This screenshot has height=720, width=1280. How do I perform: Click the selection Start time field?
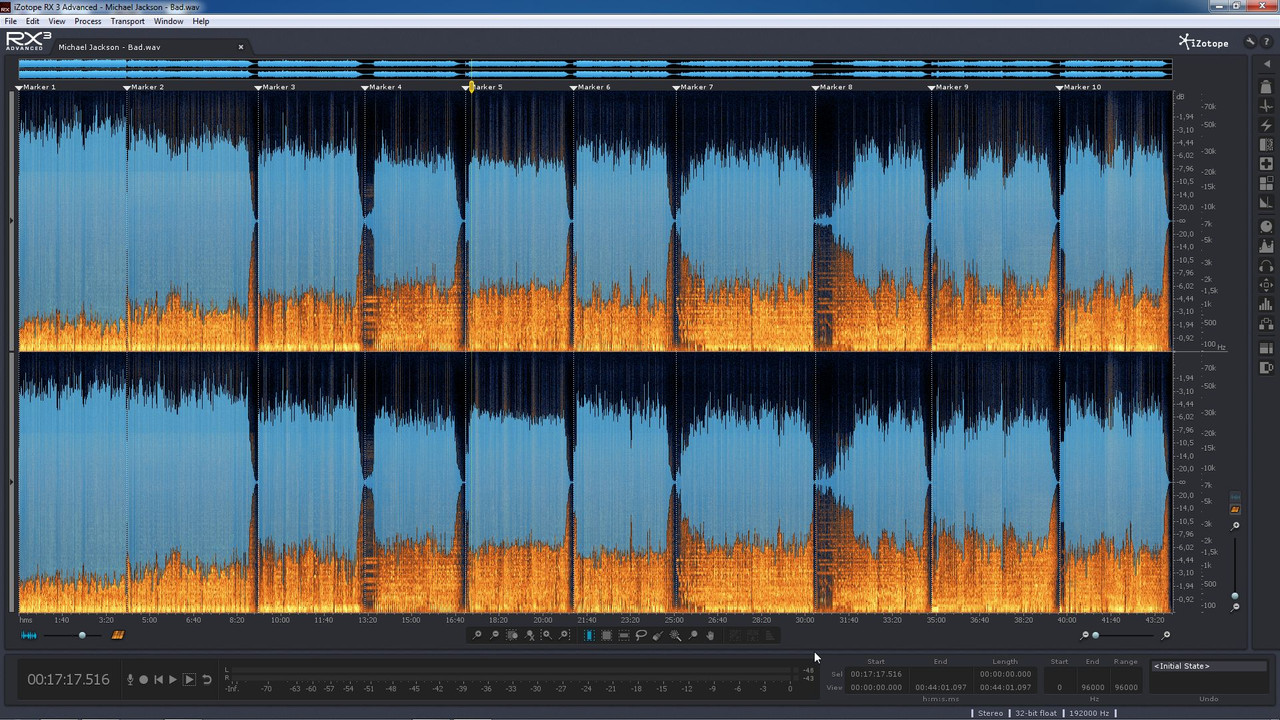(x=876, y=674)
